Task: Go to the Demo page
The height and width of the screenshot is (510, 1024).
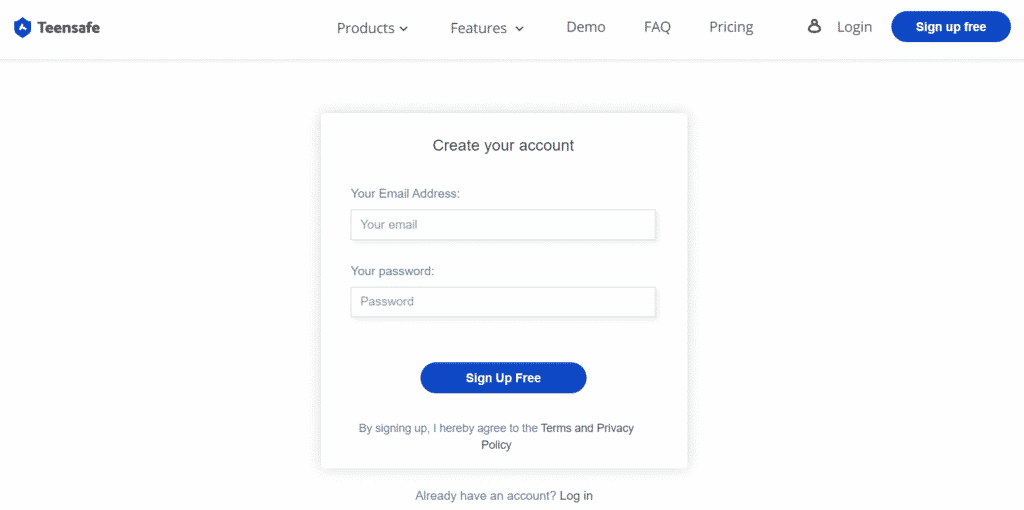Action: 586,27
